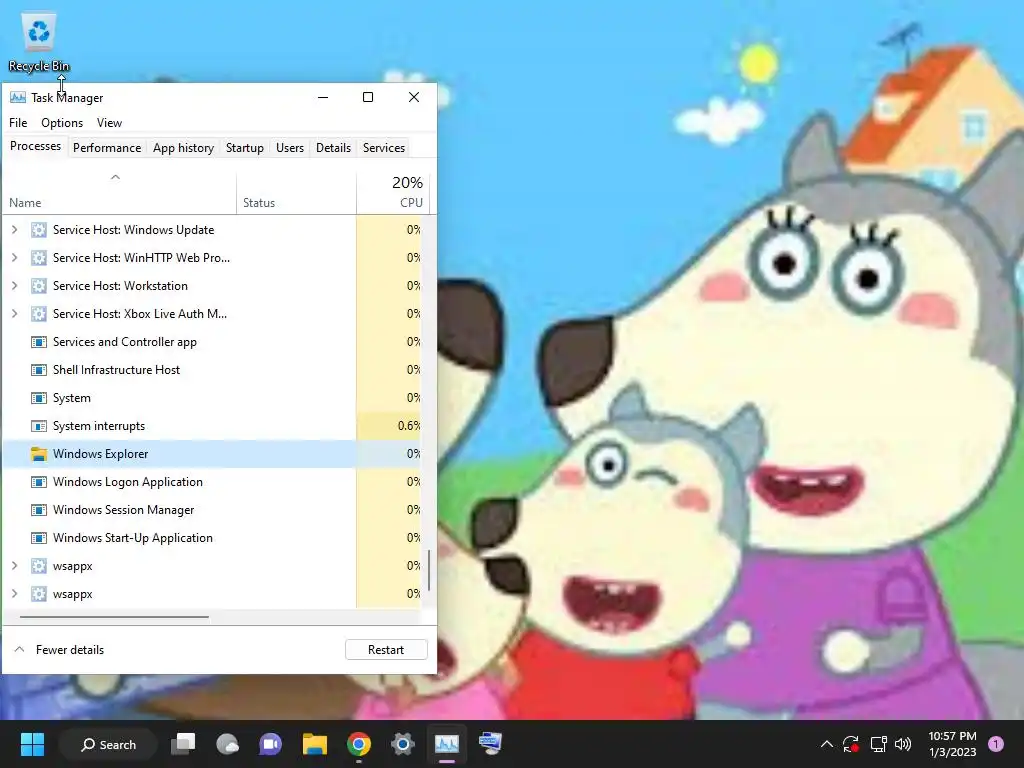This screenshot has width=1024, height=768.
Task: Select the System interrupts process name
Action: point(99,426)
